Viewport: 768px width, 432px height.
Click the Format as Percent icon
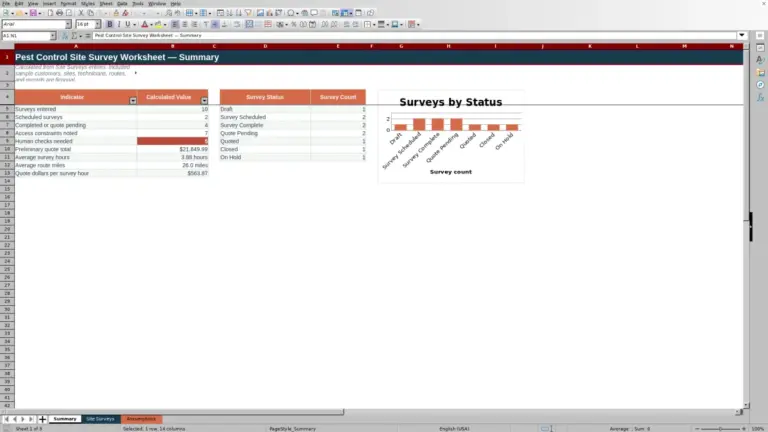(294, 24)
